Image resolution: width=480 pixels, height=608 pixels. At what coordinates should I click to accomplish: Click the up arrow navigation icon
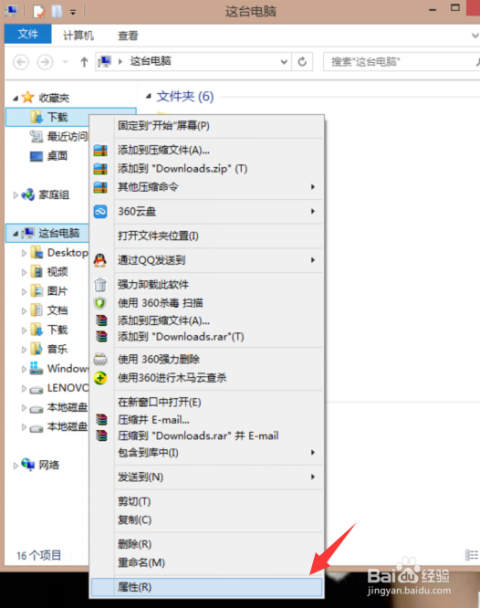(84, 62)
